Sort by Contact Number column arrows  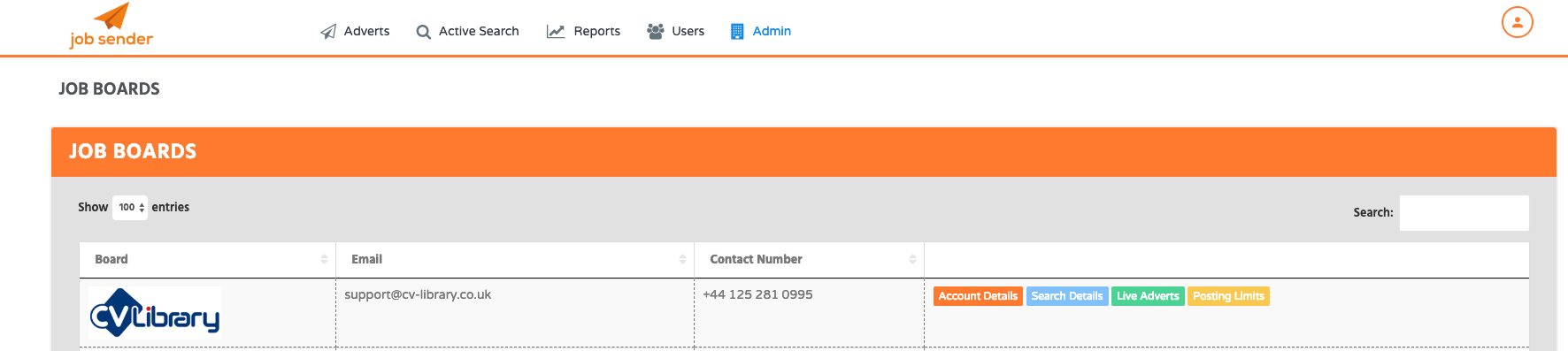[912, 259]
